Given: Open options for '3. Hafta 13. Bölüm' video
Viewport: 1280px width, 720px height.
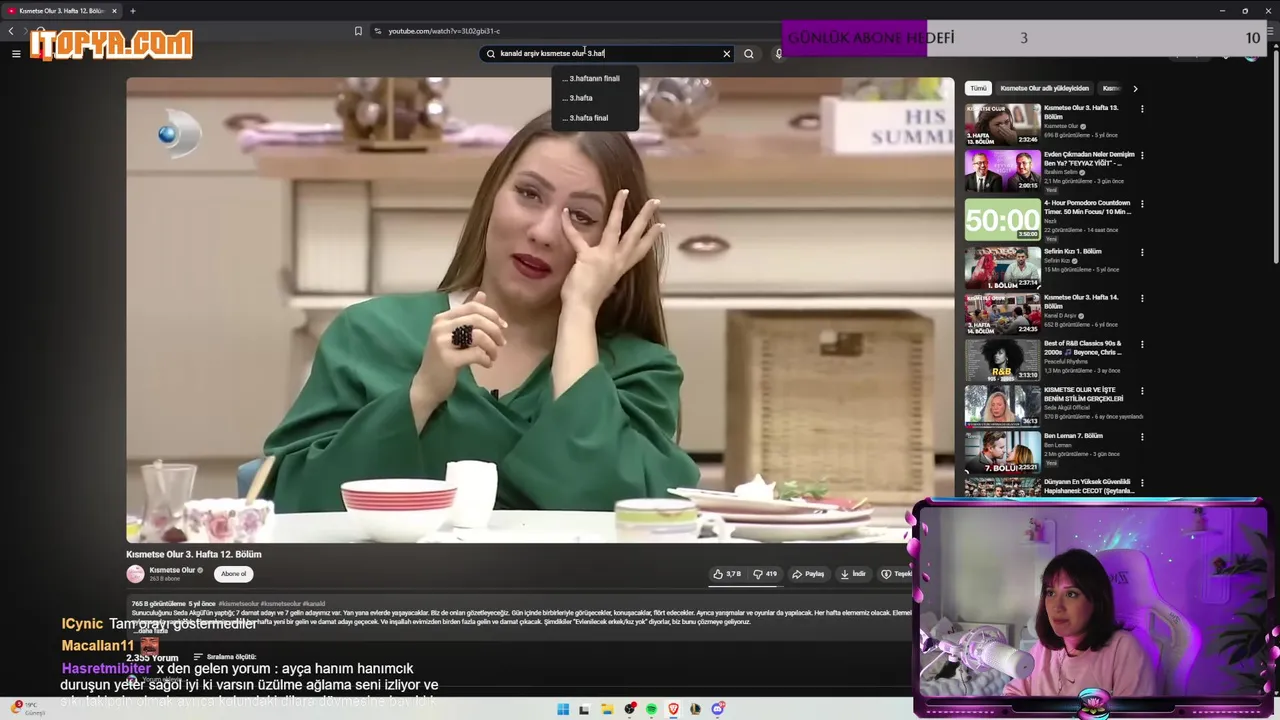Looking at the screenshot, I should click(1142, 109).
